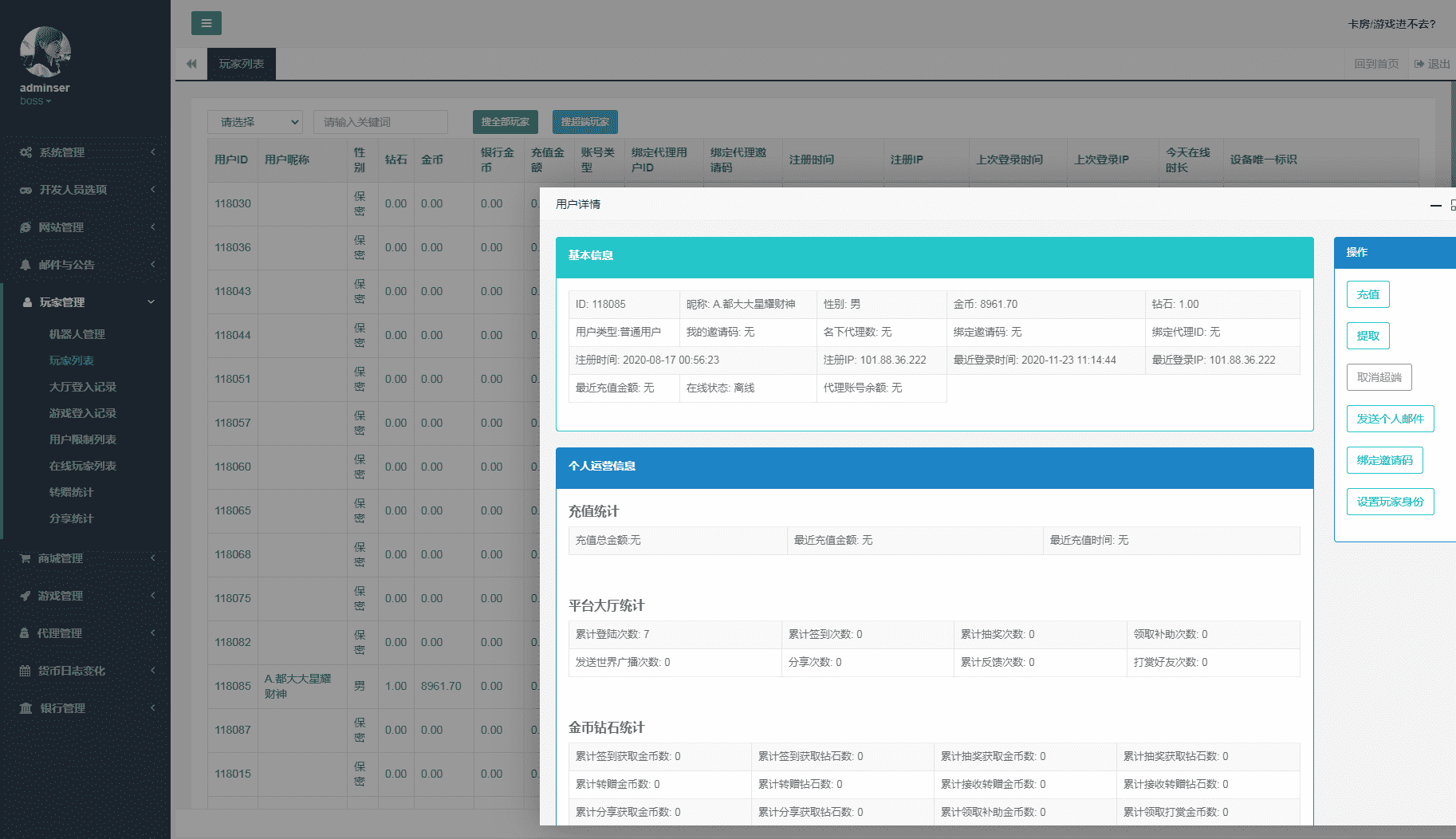Open the boss user role dropdown
Screen dimensions: 1456x839
(35, 101)
